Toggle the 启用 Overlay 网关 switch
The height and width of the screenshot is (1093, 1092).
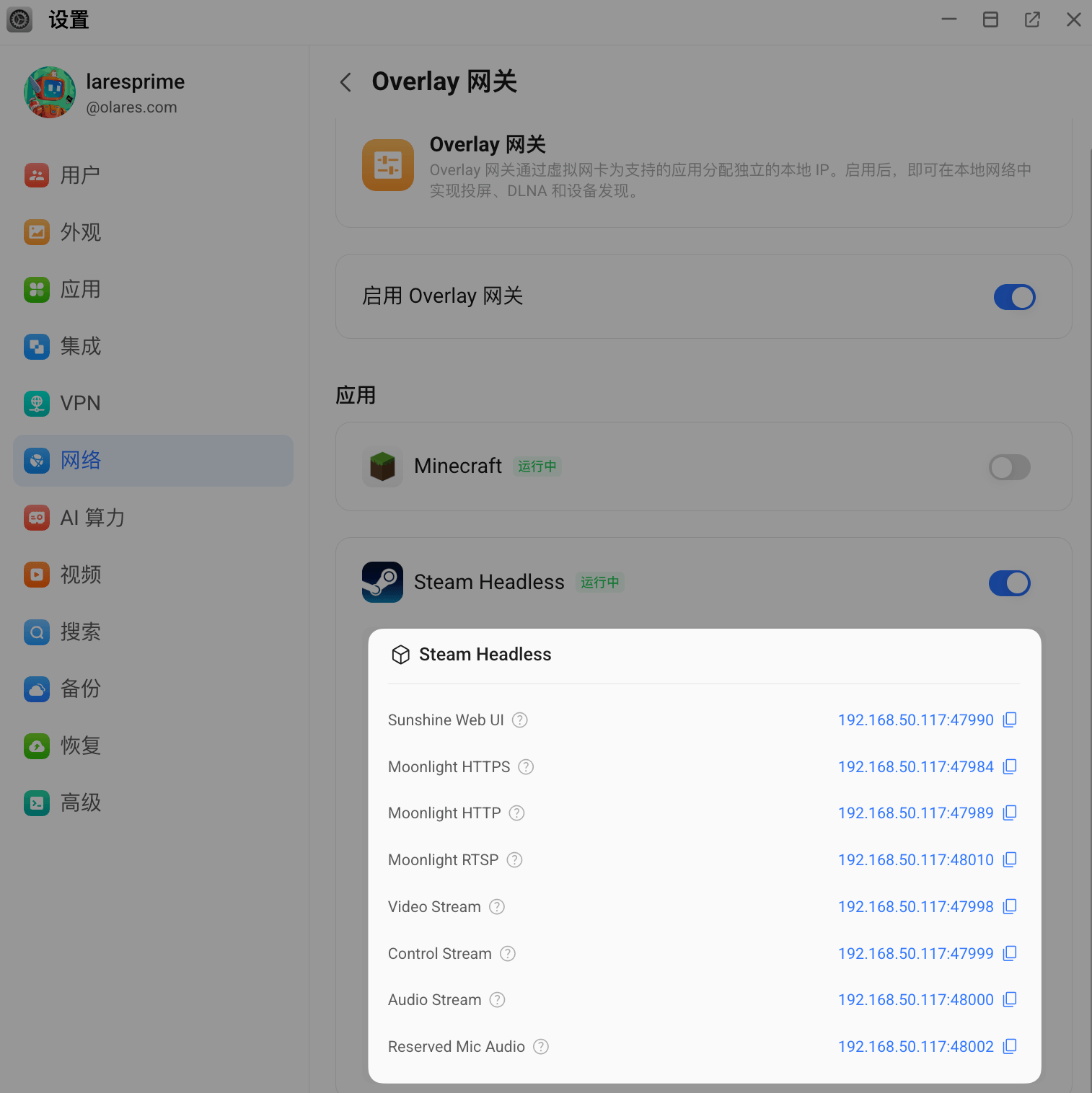click(x=1014, y=297)
